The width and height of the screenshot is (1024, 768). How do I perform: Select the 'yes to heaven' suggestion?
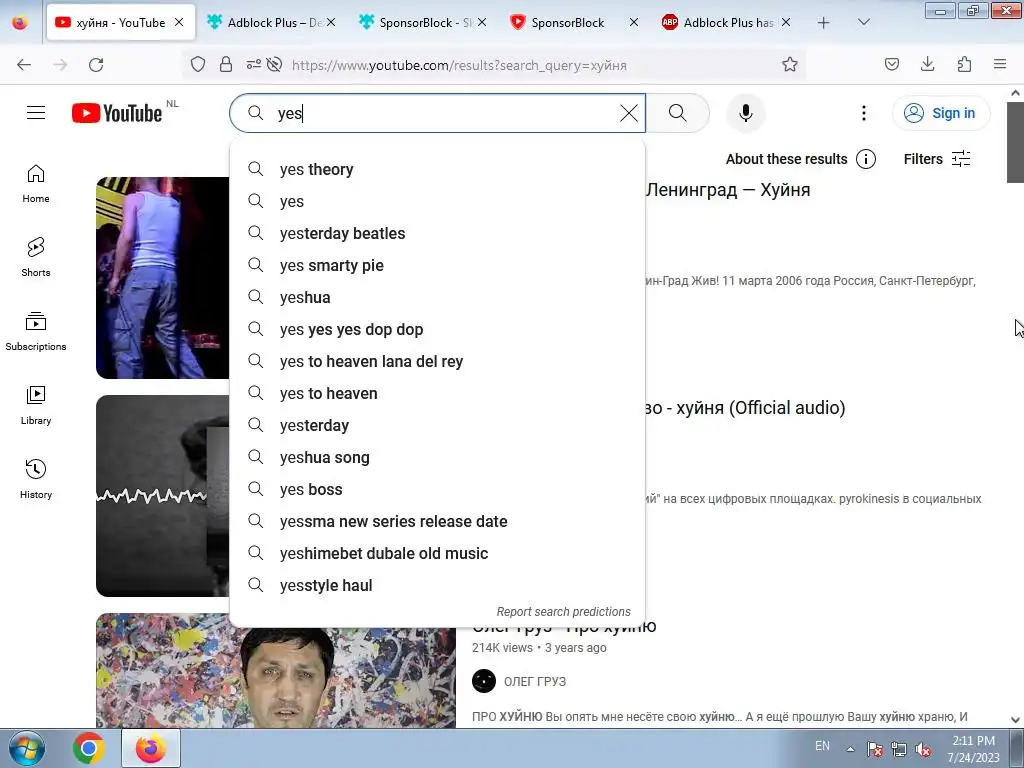437,393
